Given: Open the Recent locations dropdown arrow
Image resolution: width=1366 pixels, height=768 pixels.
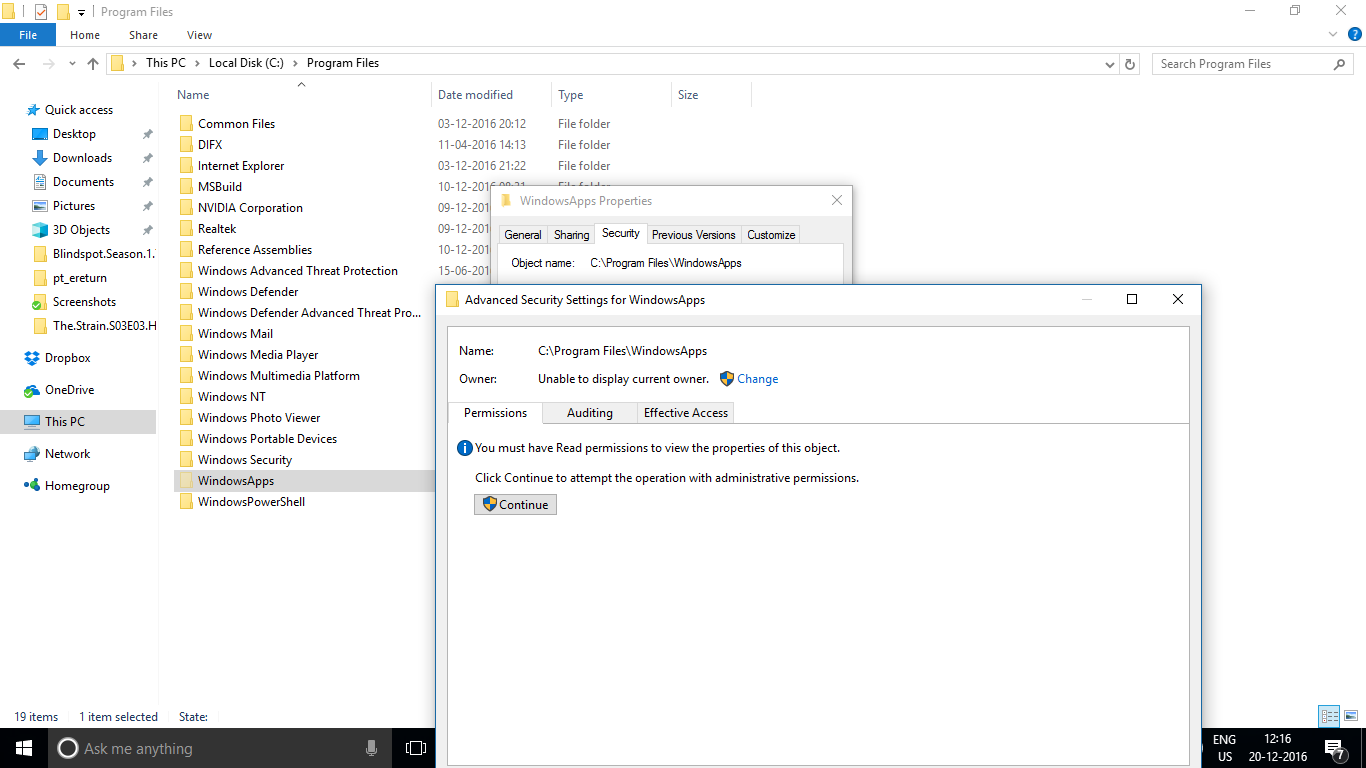Looking at the screenshot, I should [72, 64].
